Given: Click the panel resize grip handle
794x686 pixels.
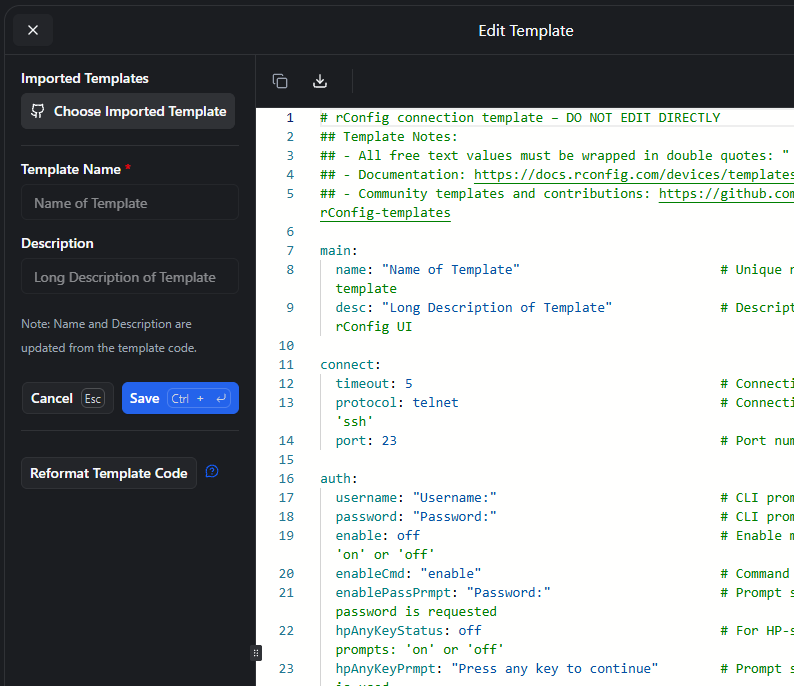Looking at the screenshot, I should 256,653.
